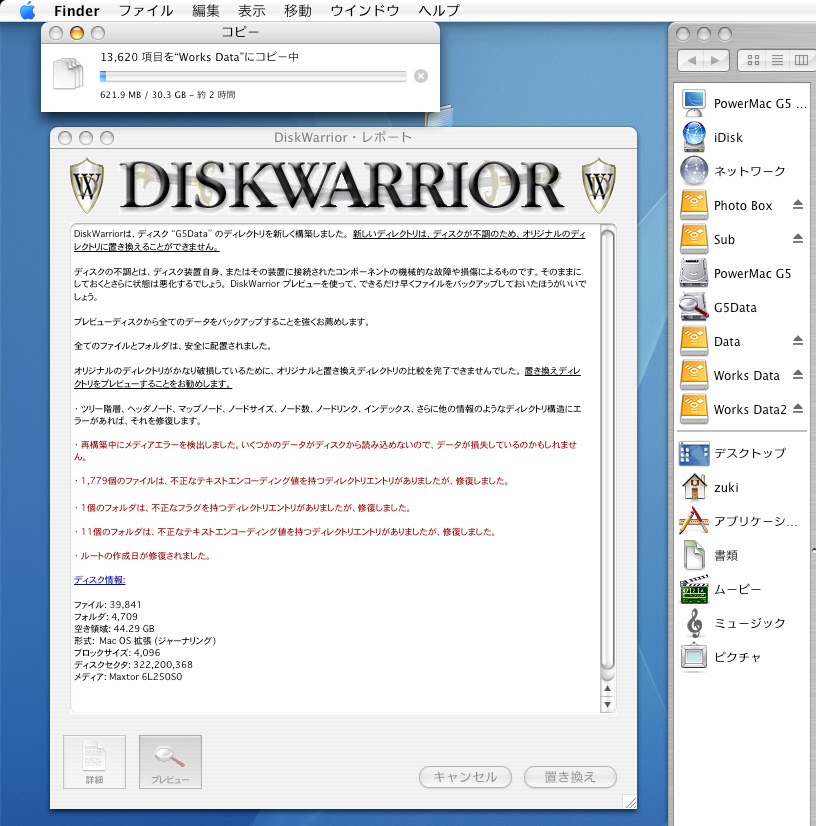Open the ヘルプ menu
Viewport: 816px width, 826px height.
(439, 11)
